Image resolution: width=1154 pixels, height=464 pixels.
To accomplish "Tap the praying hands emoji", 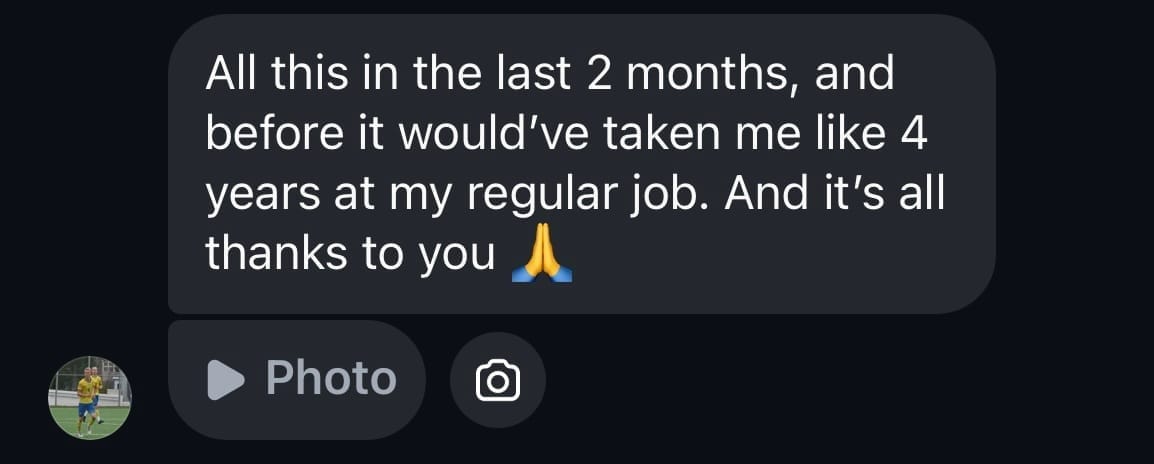I will click(541, 256).
